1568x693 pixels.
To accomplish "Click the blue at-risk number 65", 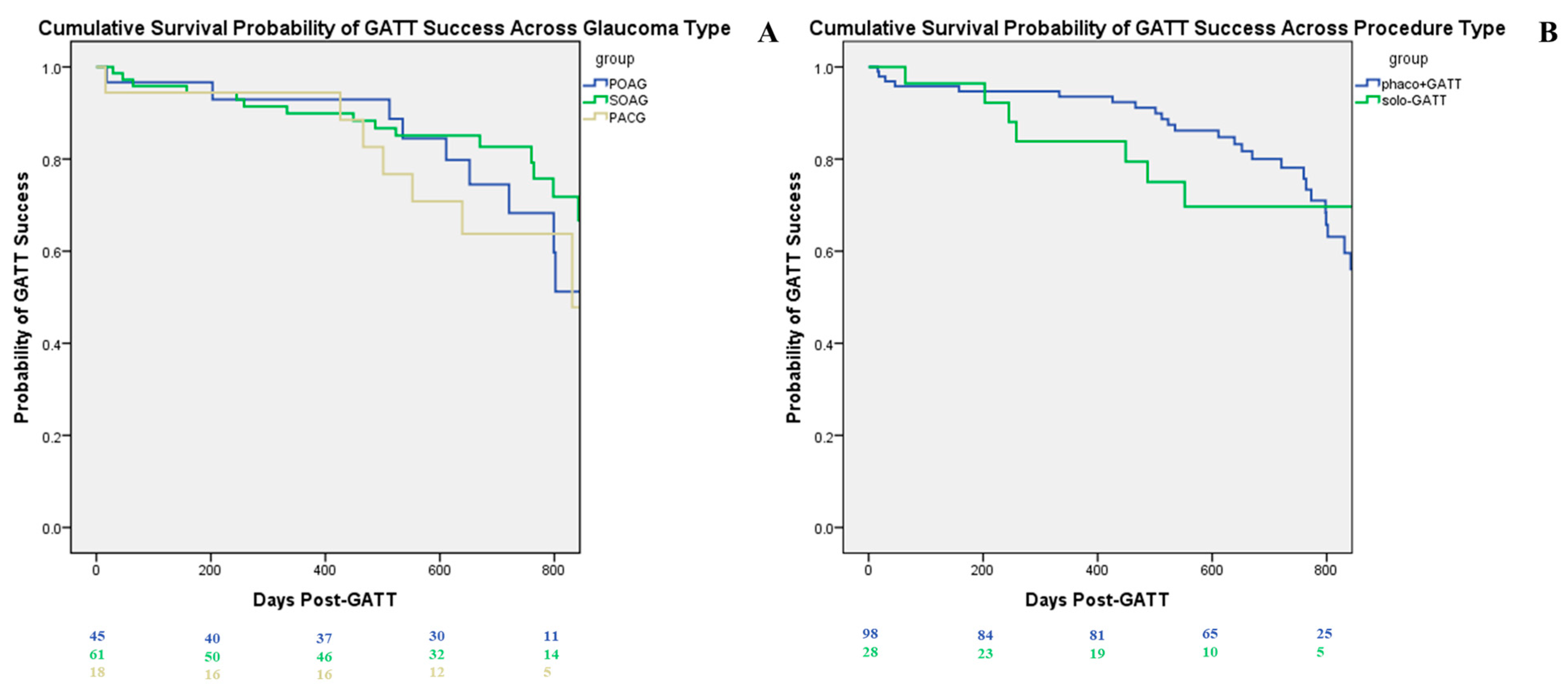I will coord(1210,633).
